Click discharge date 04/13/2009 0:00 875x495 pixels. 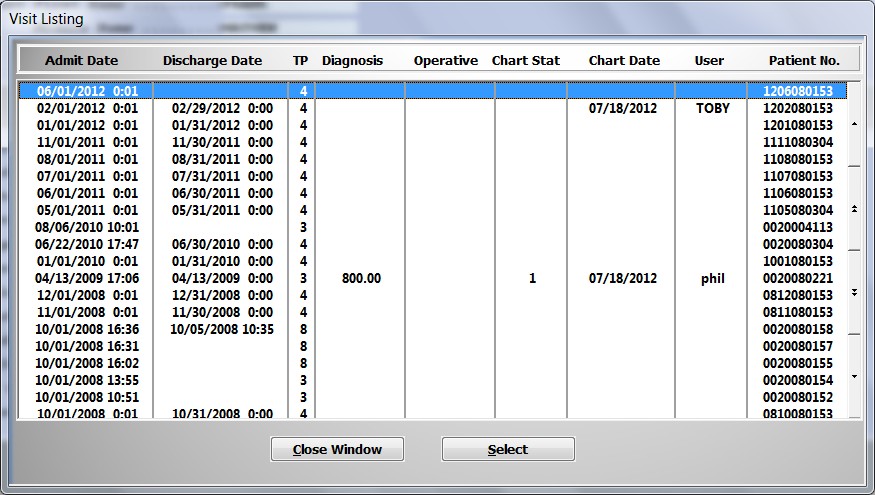coord(222,278)
